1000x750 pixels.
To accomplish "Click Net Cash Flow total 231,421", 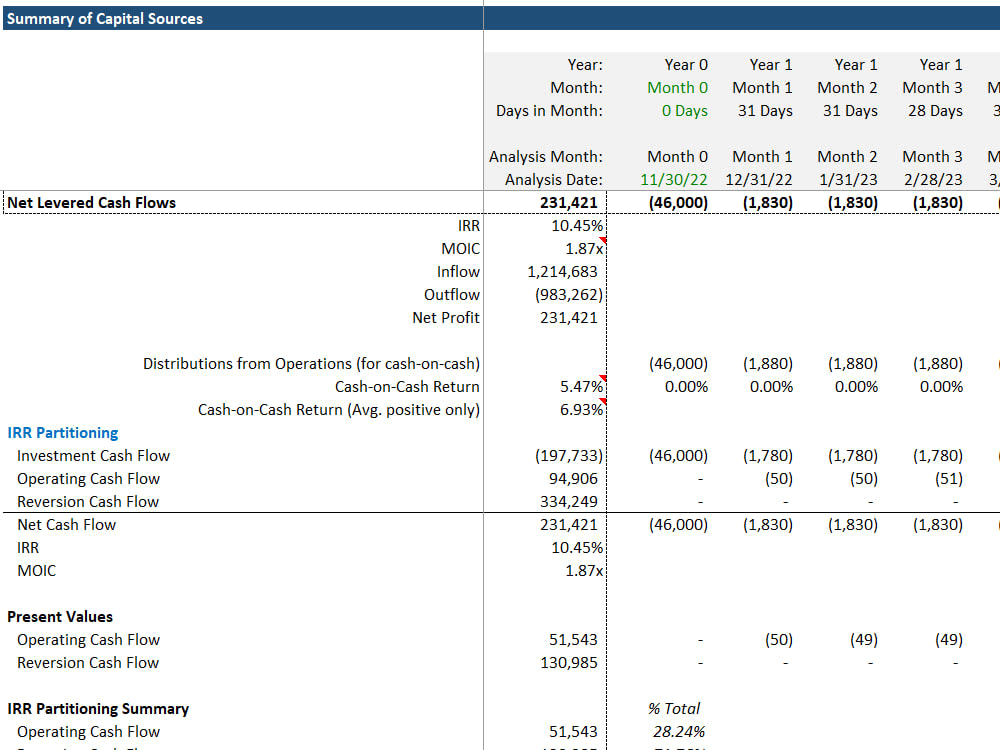I will pyautogui.click(x=568, y=524).
